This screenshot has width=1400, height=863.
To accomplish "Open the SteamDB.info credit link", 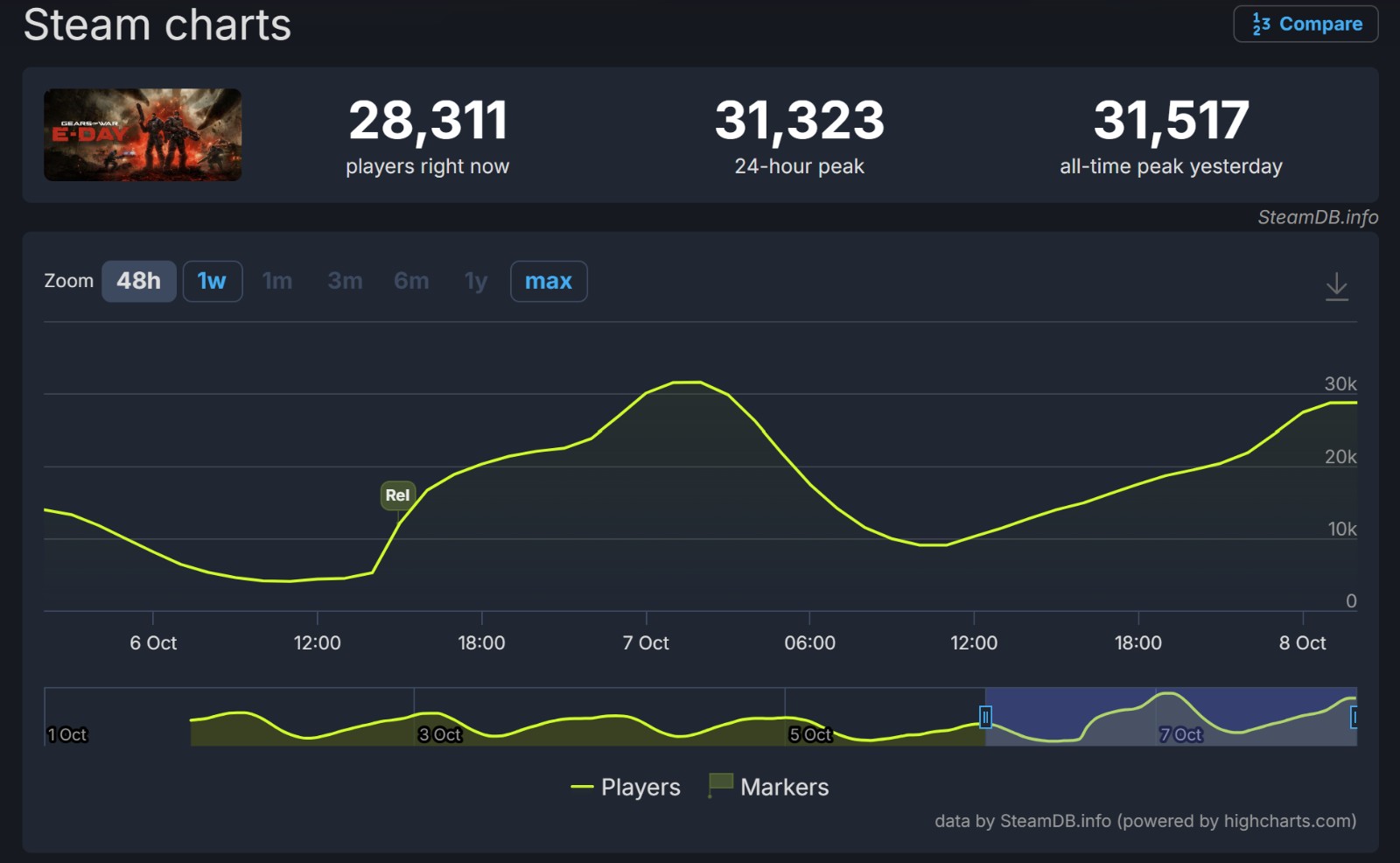I will (1318, 217).
